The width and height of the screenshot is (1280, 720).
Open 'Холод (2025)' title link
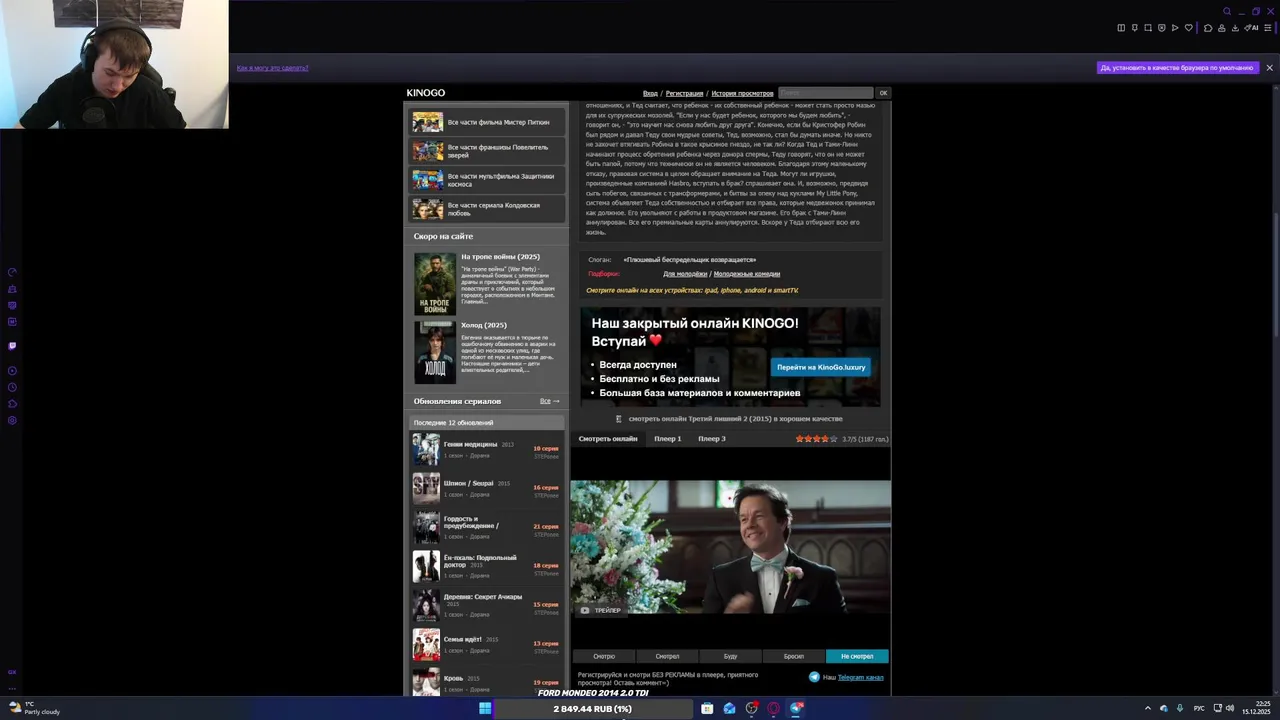pyautogui.click(x=484, y=325)
